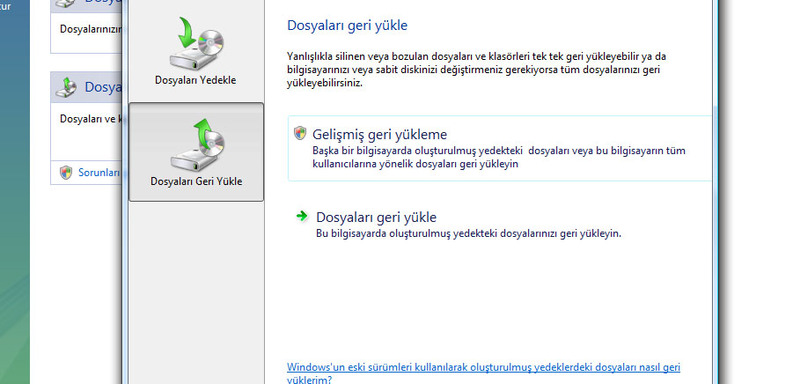Open the Dosyaları Yedekle backup icon
This screenshot has width=800, height=384.
coord(196,44)
